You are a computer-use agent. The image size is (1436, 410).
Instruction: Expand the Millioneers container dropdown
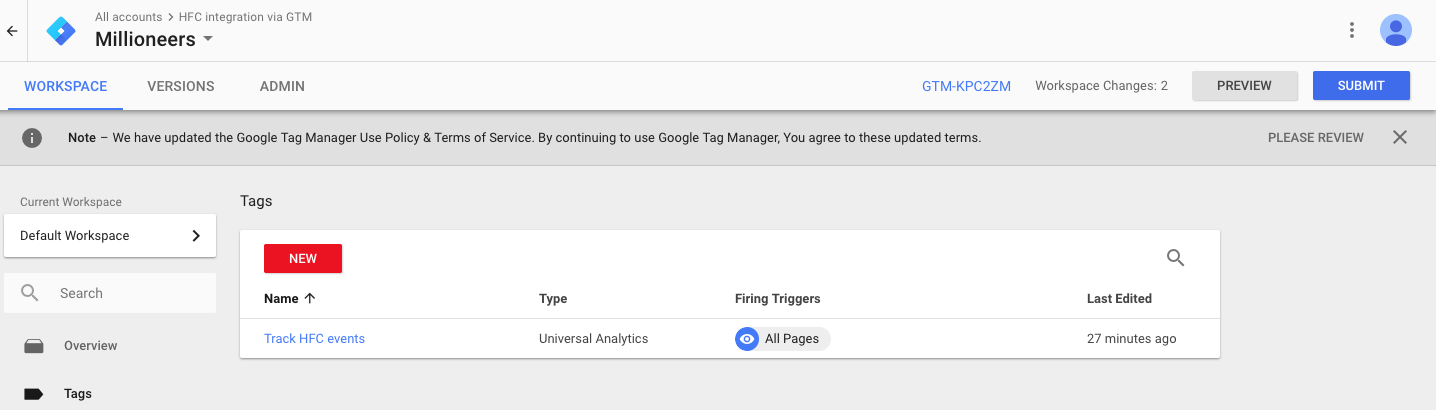[208, 39]
